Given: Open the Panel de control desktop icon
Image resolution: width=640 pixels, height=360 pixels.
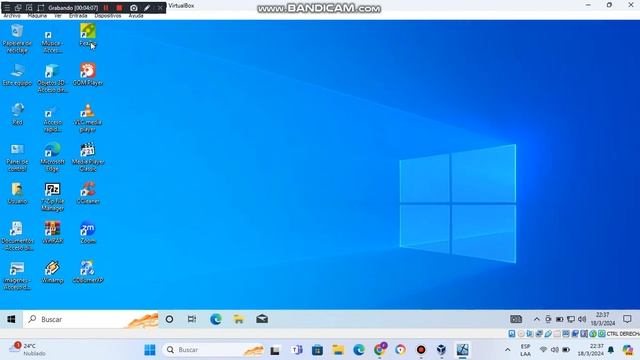Looking at the screenshot, I should click(17, 157).
